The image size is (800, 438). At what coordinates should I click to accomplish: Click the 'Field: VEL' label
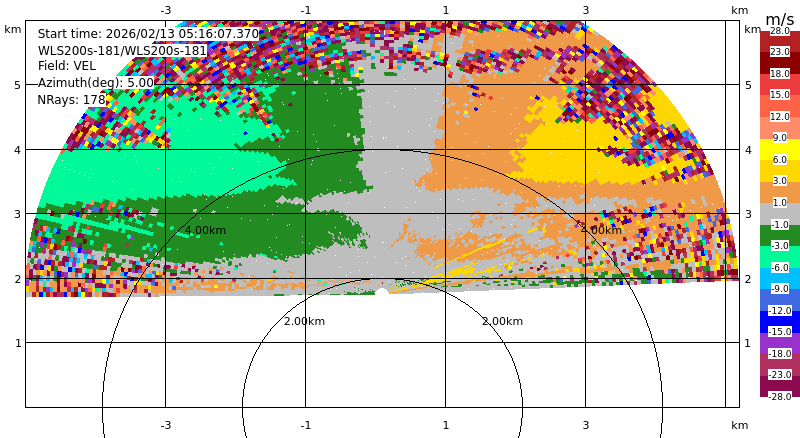click(67, 66)
